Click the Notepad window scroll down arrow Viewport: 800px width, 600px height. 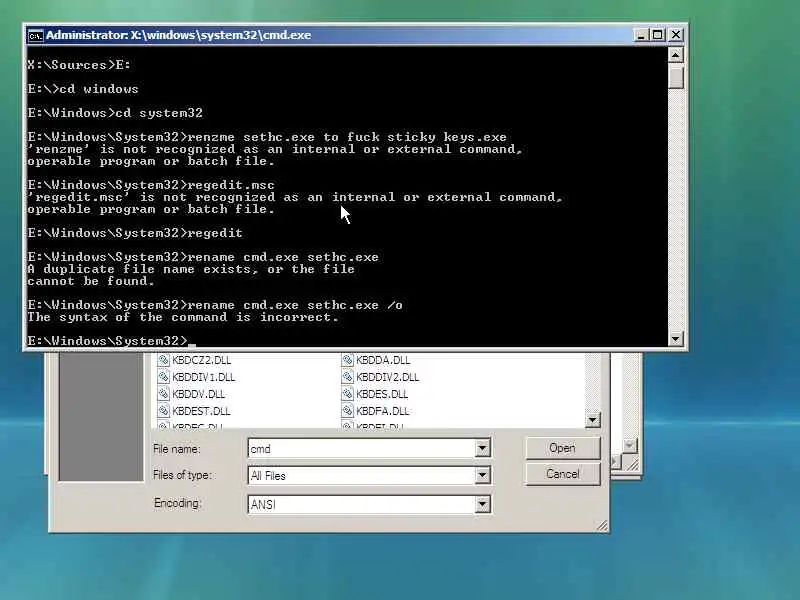(629, 445)
